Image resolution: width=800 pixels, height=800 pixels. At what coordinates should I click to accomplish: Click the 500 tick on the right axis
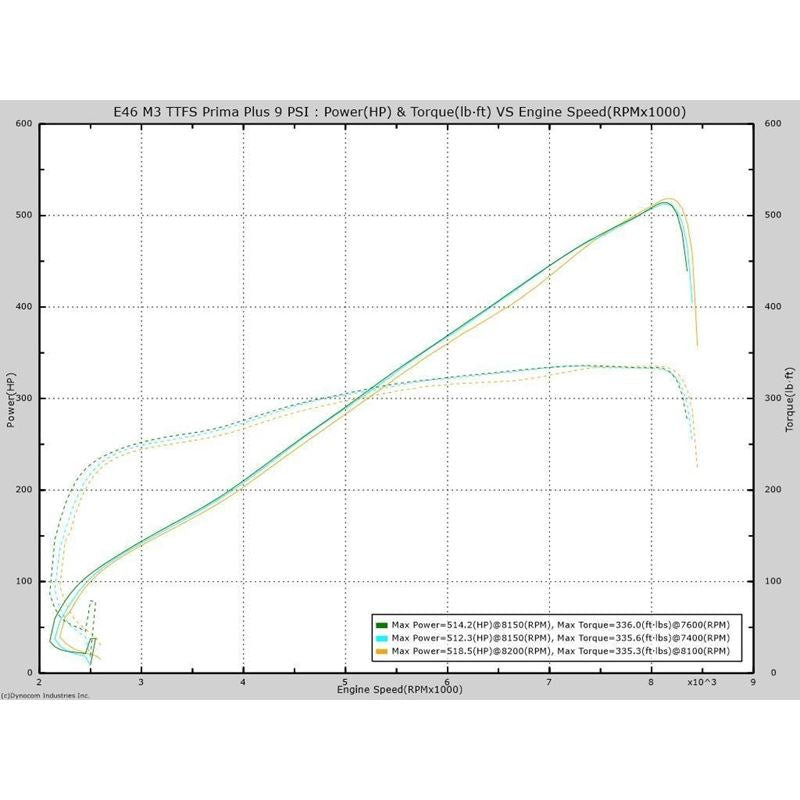(771, 215)
